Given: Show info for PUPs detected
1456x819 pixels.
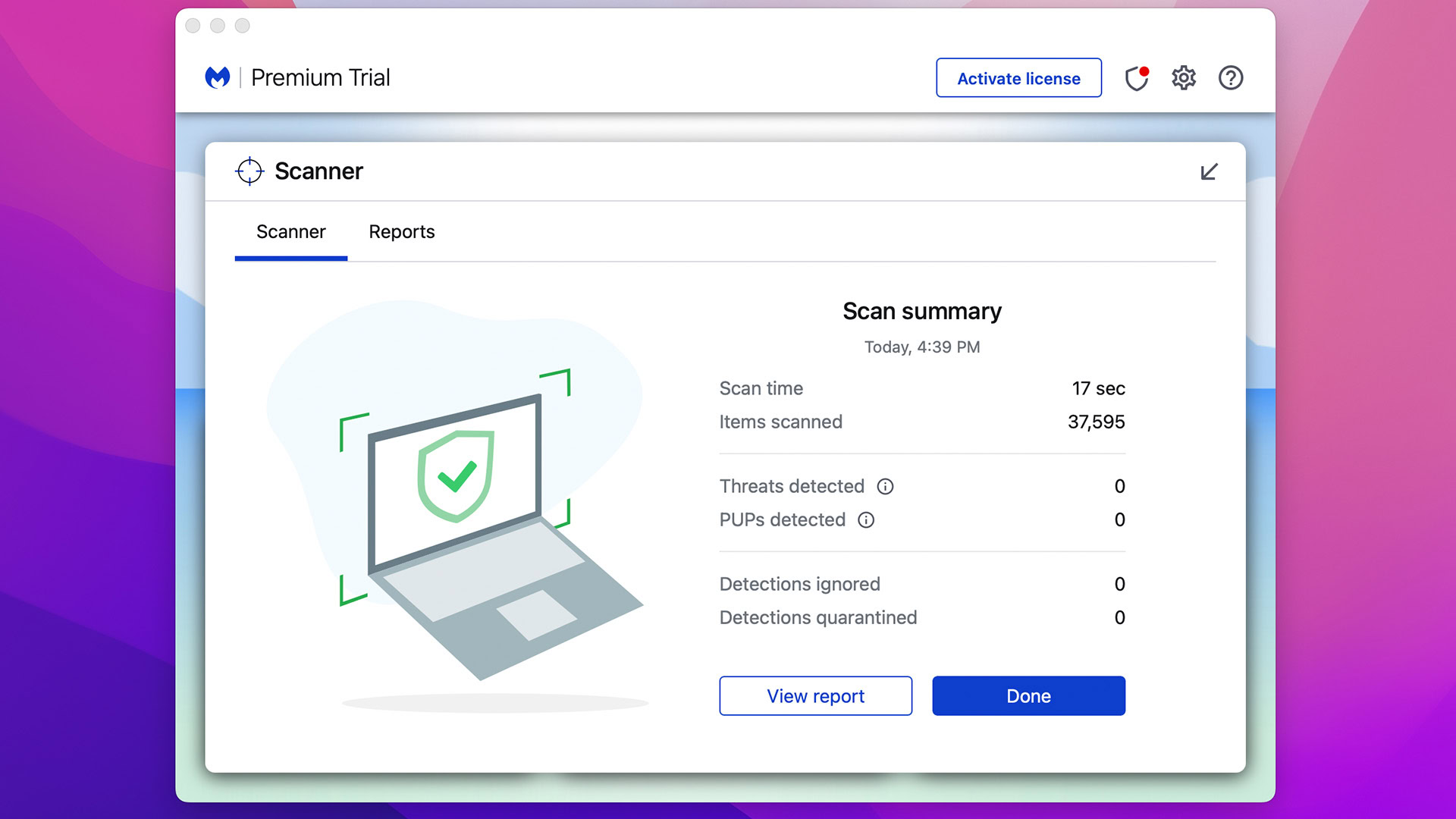Looking at the screenshot, I should (x=866, y=520).
